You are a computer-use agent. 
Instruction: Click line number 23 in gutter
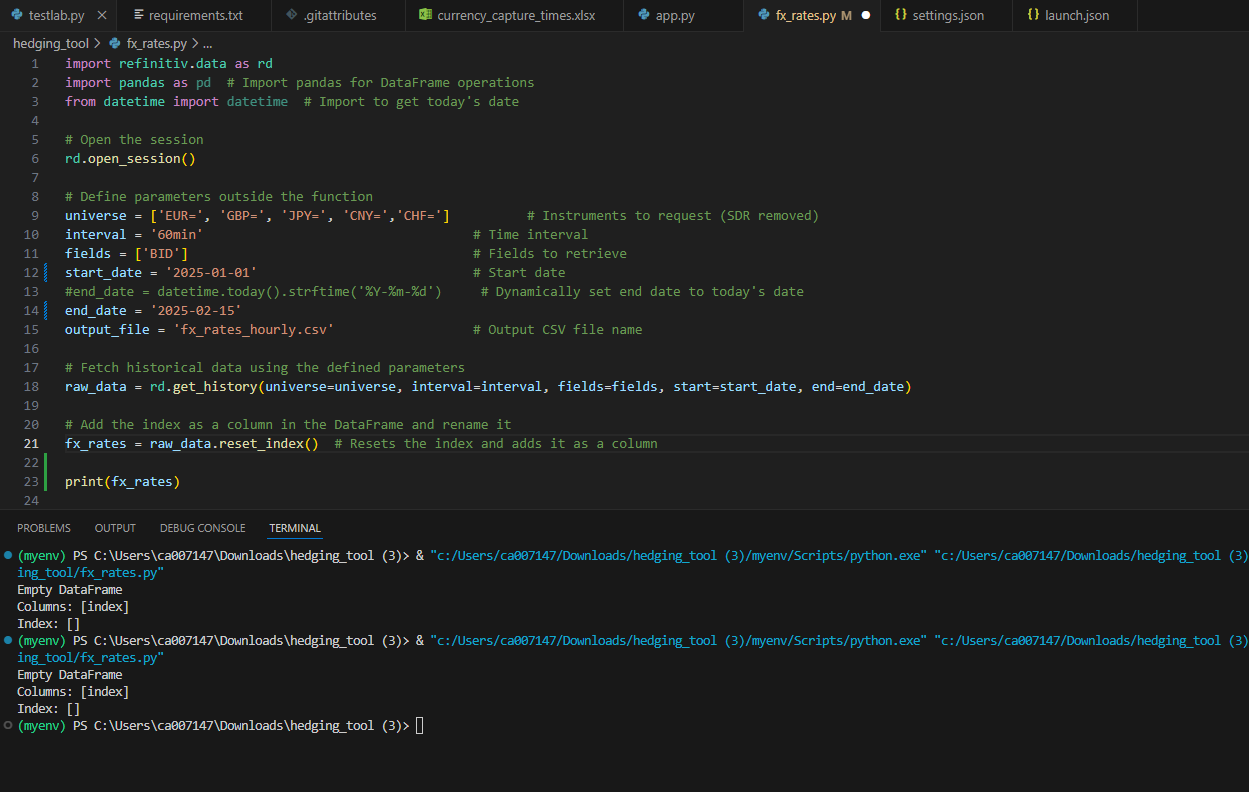coord(33,482)
